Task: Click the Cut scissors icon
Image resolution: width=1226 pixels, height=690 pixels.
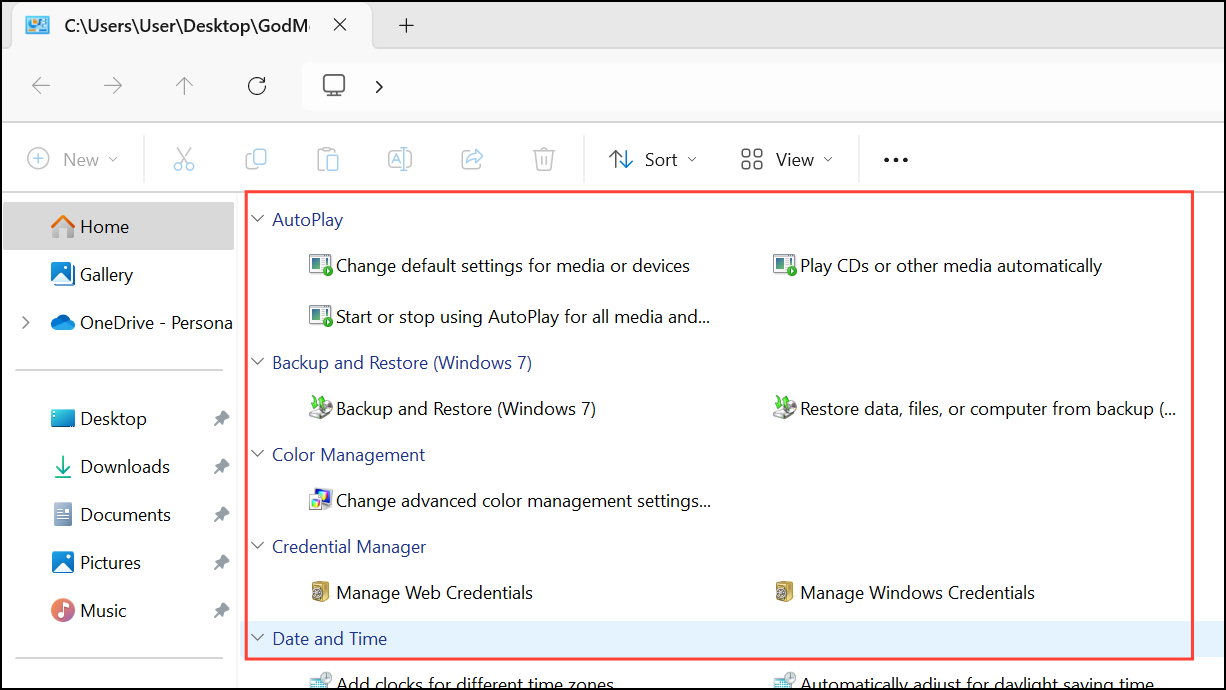Action: 184,159
